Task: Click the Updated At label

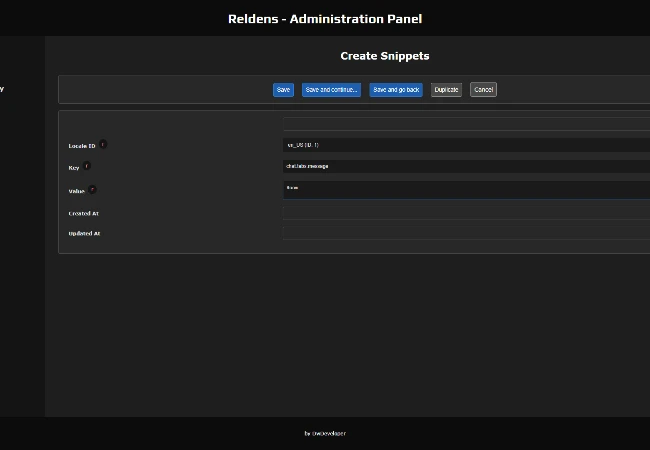Action: (84, 233)
